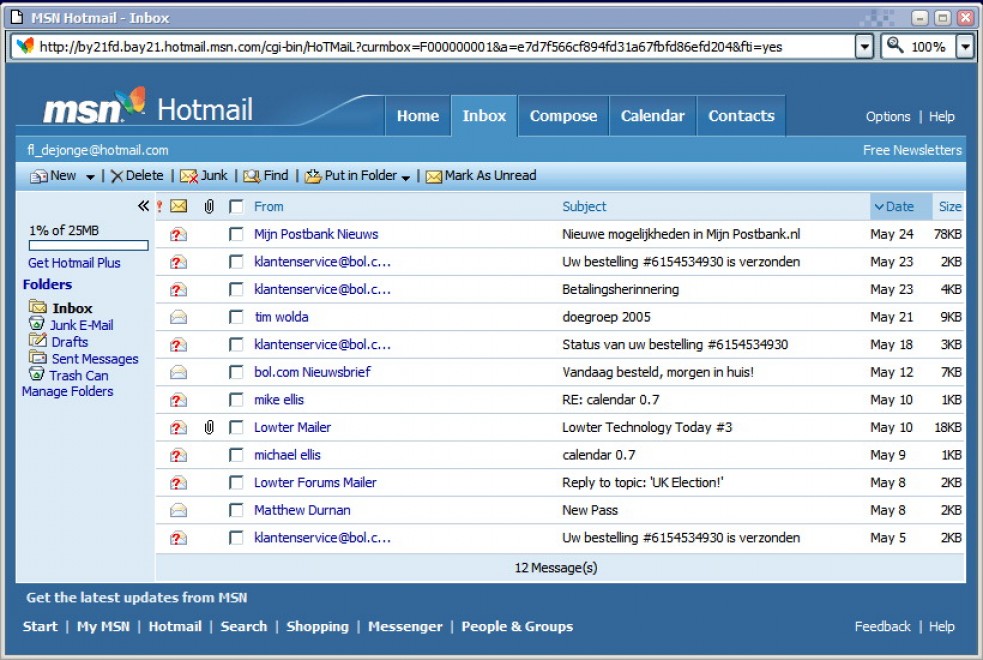The image size is (983, 660).
Task: Click the New message envelope icon
Action: coord(38,177)
